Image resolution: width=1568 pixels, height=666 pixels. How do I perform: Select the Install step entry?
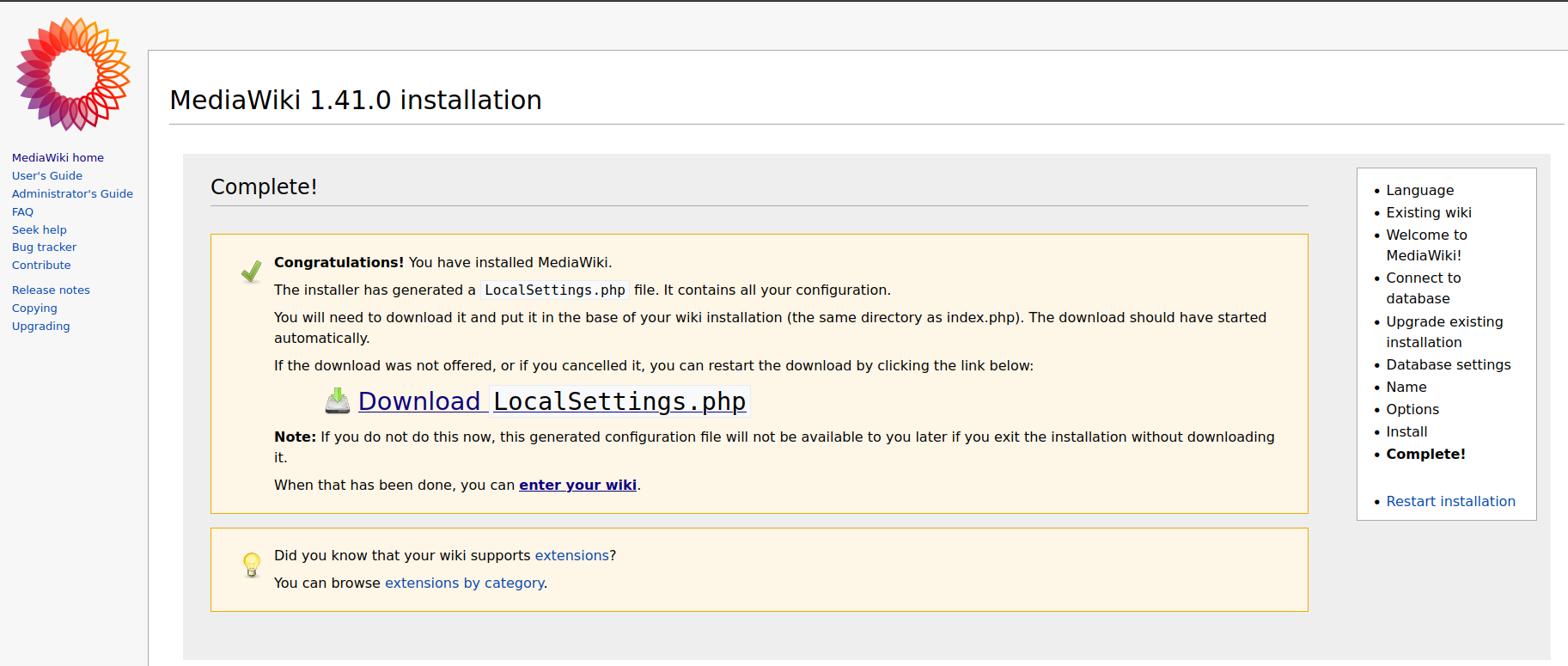pyautogui.click(x=1406, y=431)
